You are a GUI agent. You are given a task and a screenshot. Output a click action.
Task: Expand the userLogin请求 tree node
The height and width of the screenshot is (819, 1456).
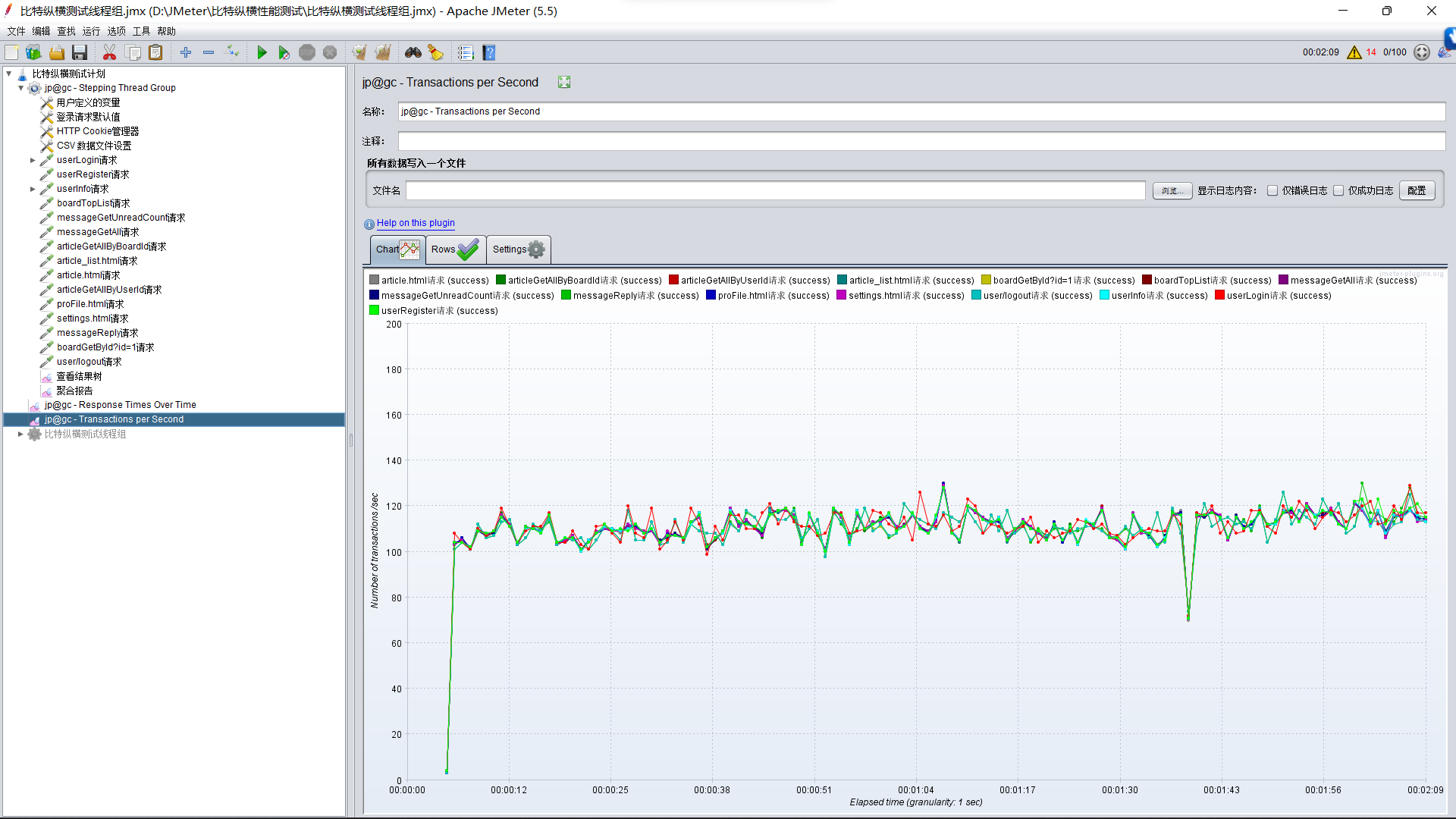coord(33,160)
